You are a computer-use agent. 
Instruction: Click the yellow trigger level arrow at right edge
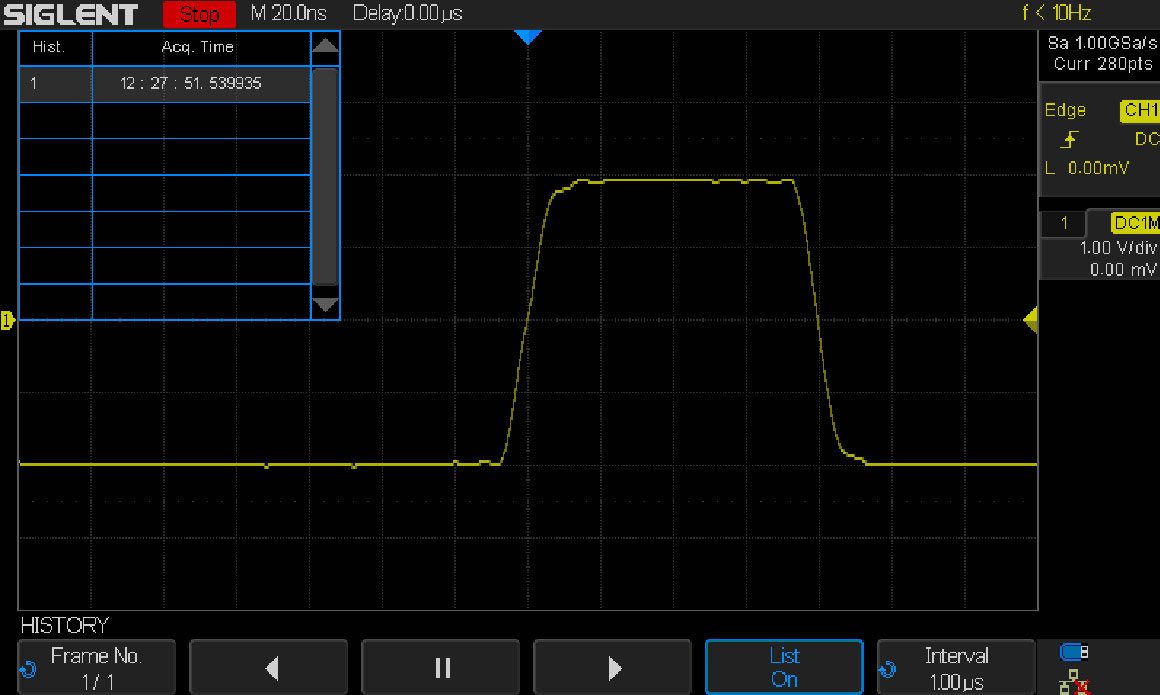coord(1030,320)
